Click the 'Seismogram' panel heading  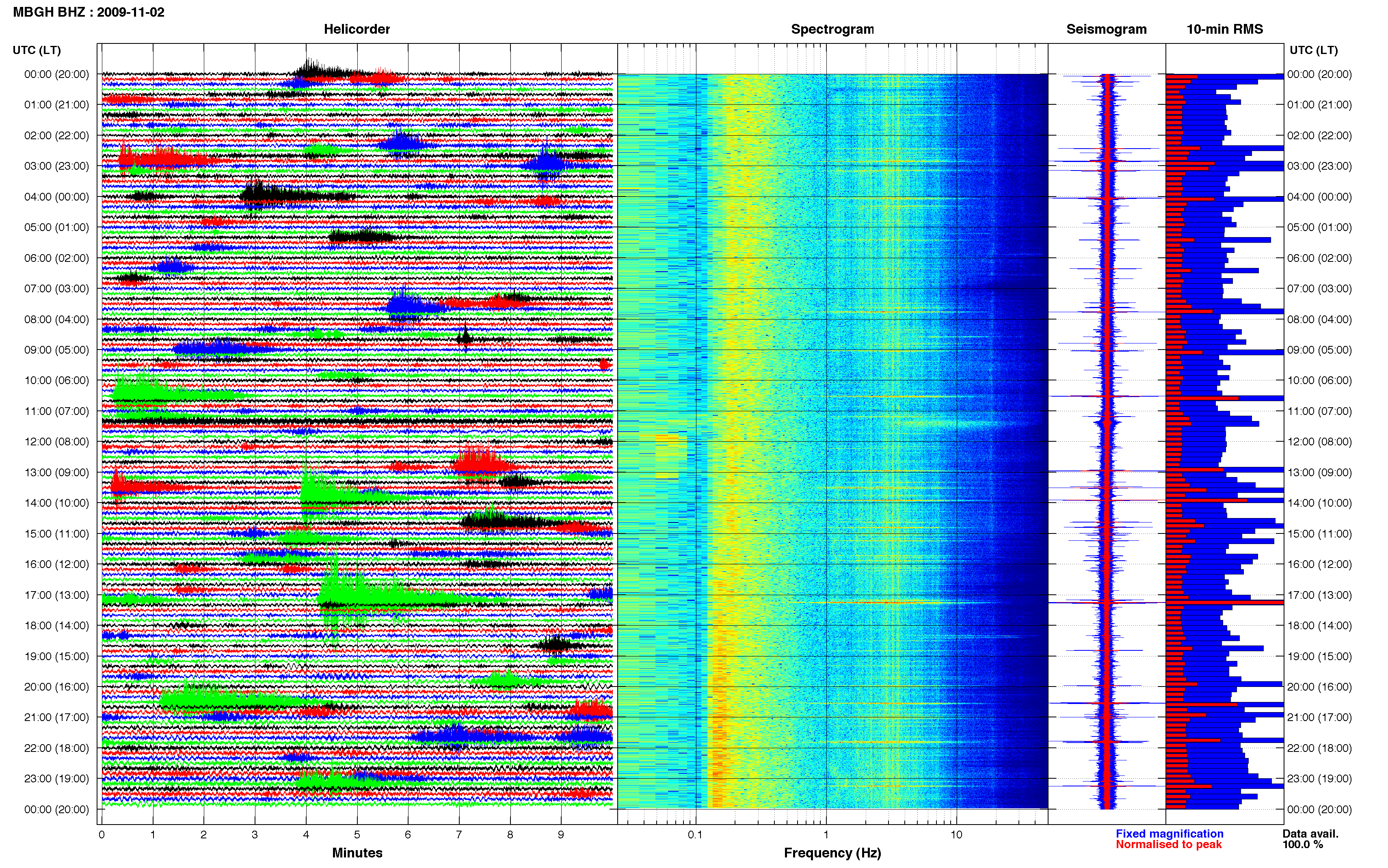click(1106, 29)
